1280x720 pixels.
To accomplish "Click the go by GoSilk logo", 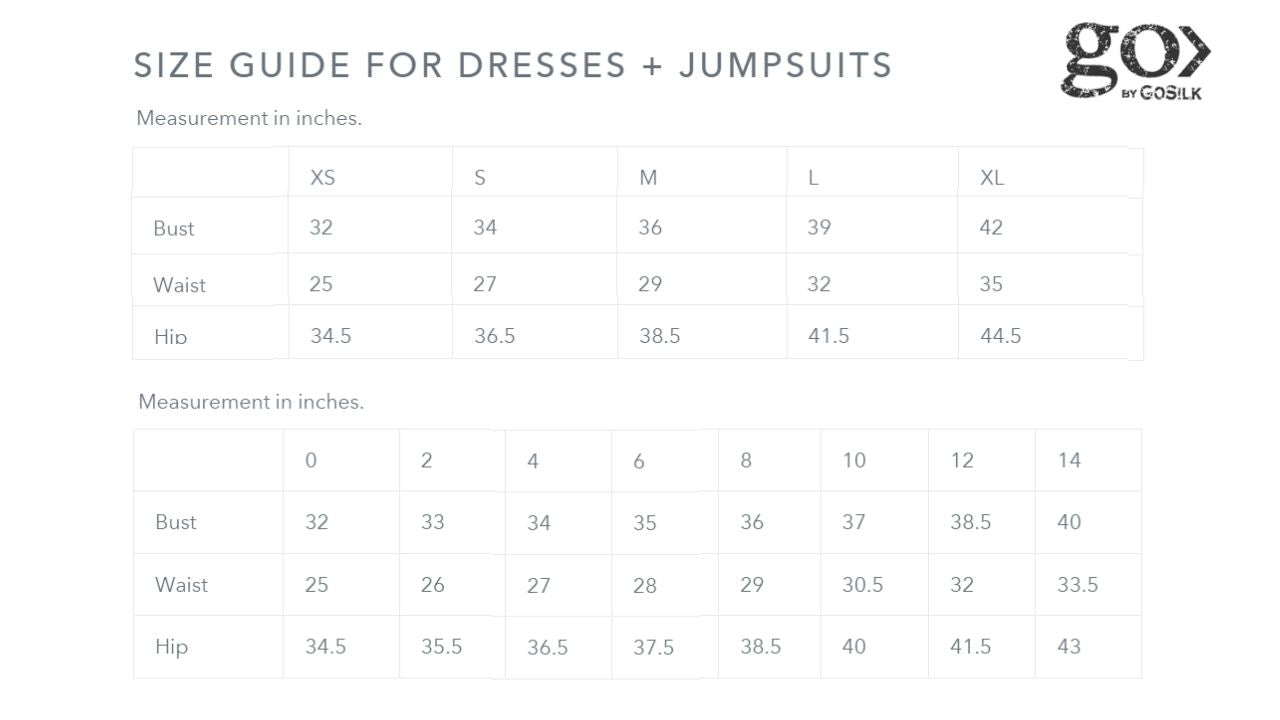I will pyautogui.click(x=1135, y=61).
